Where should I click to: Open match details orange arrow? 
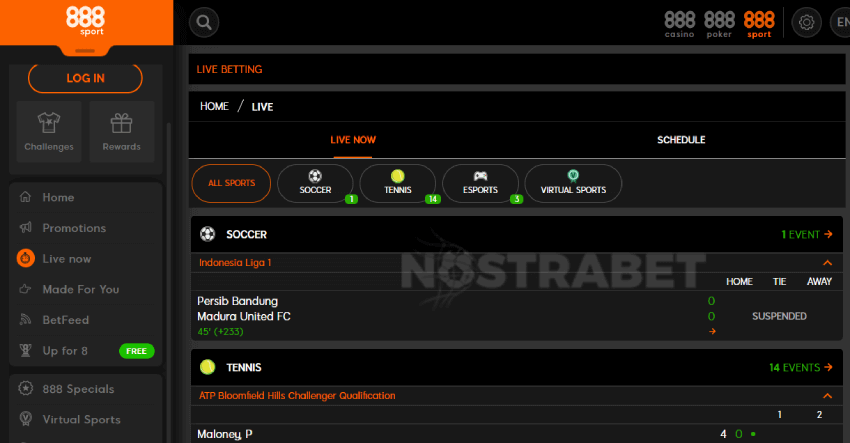point(712,331)
